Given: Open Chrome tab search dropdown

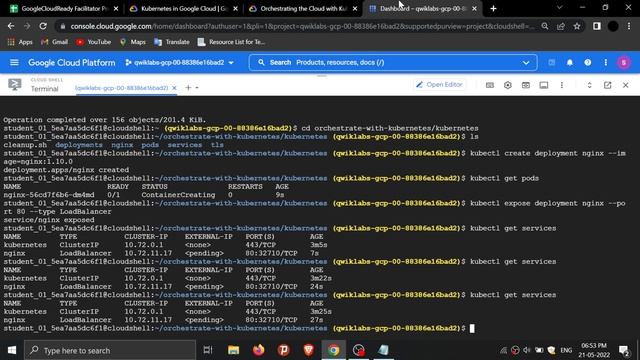Looking at the screenshot, I should coord(560,8).
